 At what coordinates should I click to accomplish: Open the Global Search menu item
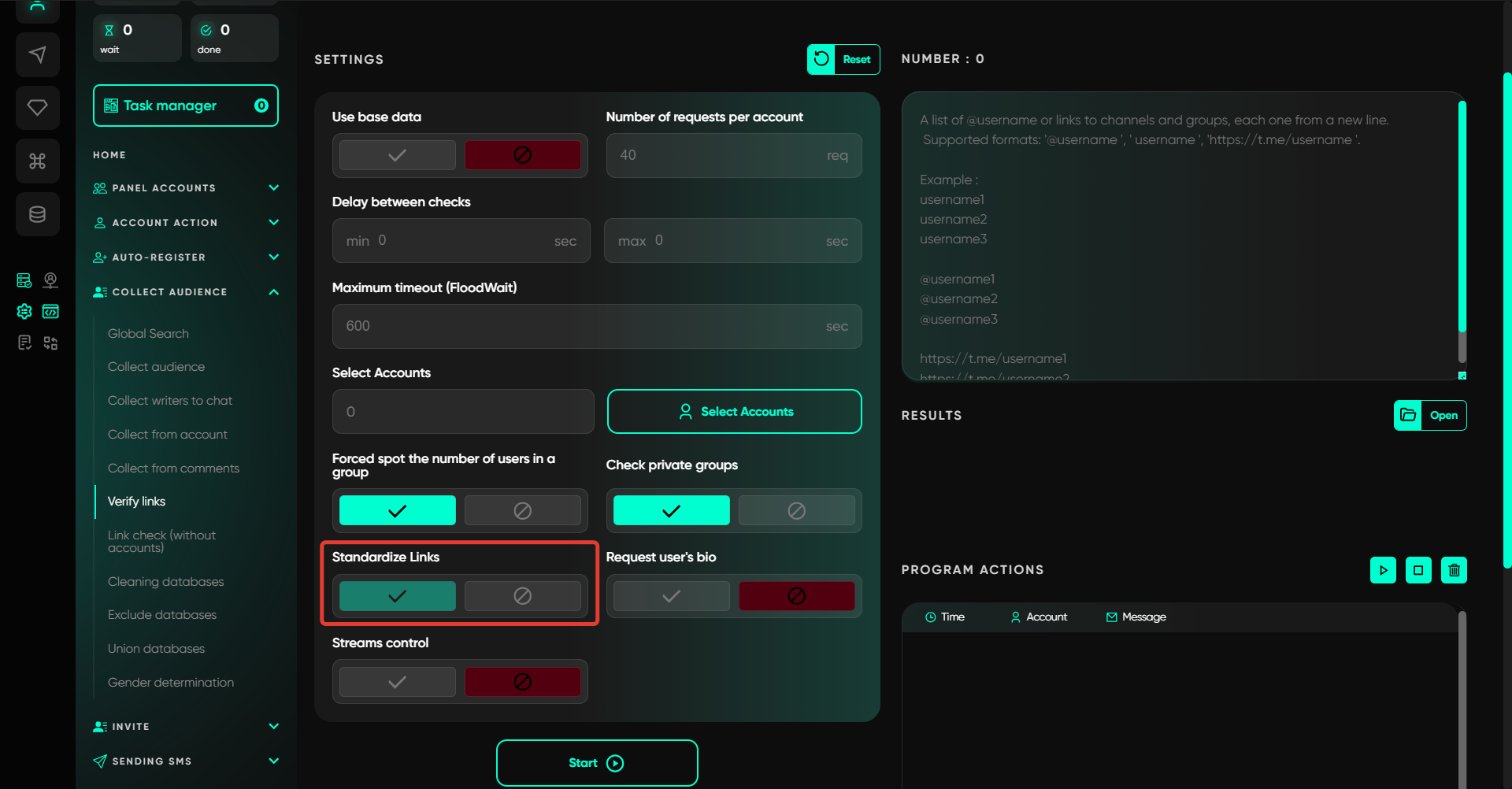pos(148,334)
